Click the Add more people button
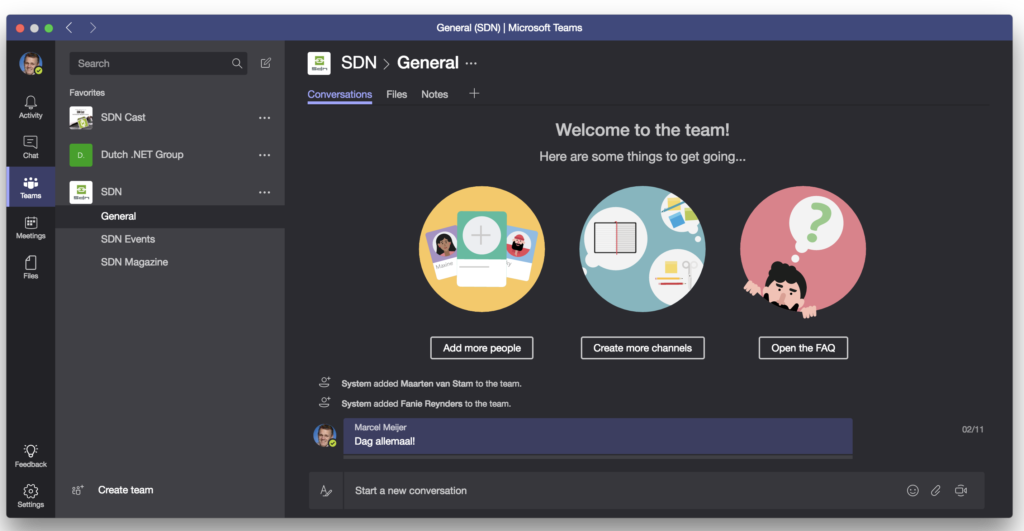This screenshot has height=531, width=1024. tap(482, 348)
